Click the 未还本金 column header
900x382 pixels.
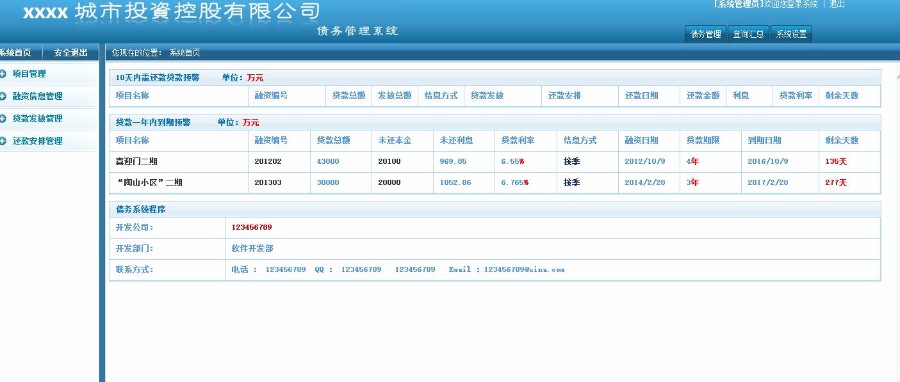(395, 141)
